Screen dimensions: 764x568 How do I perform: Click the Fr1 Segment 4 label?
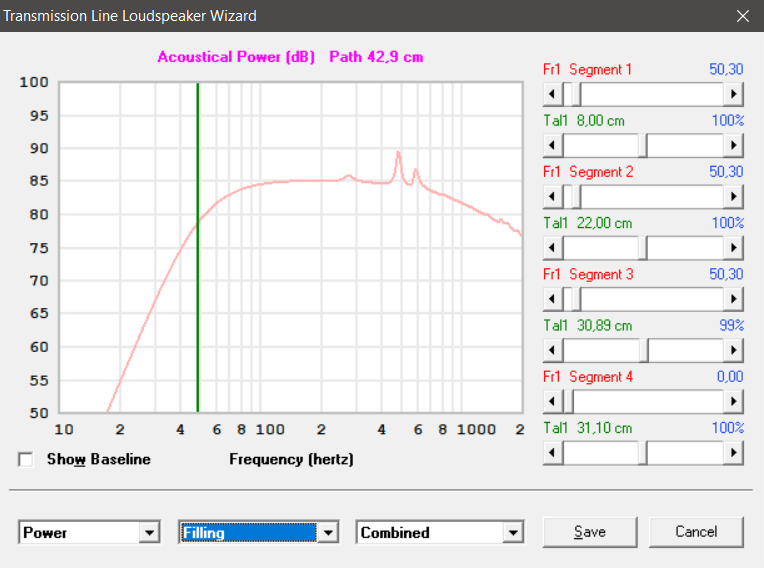click(x=588, y=377)
